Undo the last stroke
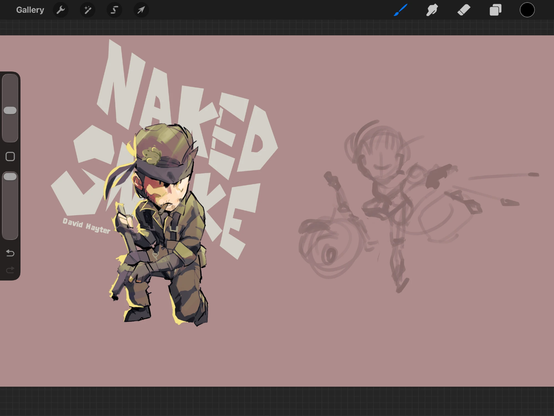Screen dimensions: 554x416 click(10, 253)
